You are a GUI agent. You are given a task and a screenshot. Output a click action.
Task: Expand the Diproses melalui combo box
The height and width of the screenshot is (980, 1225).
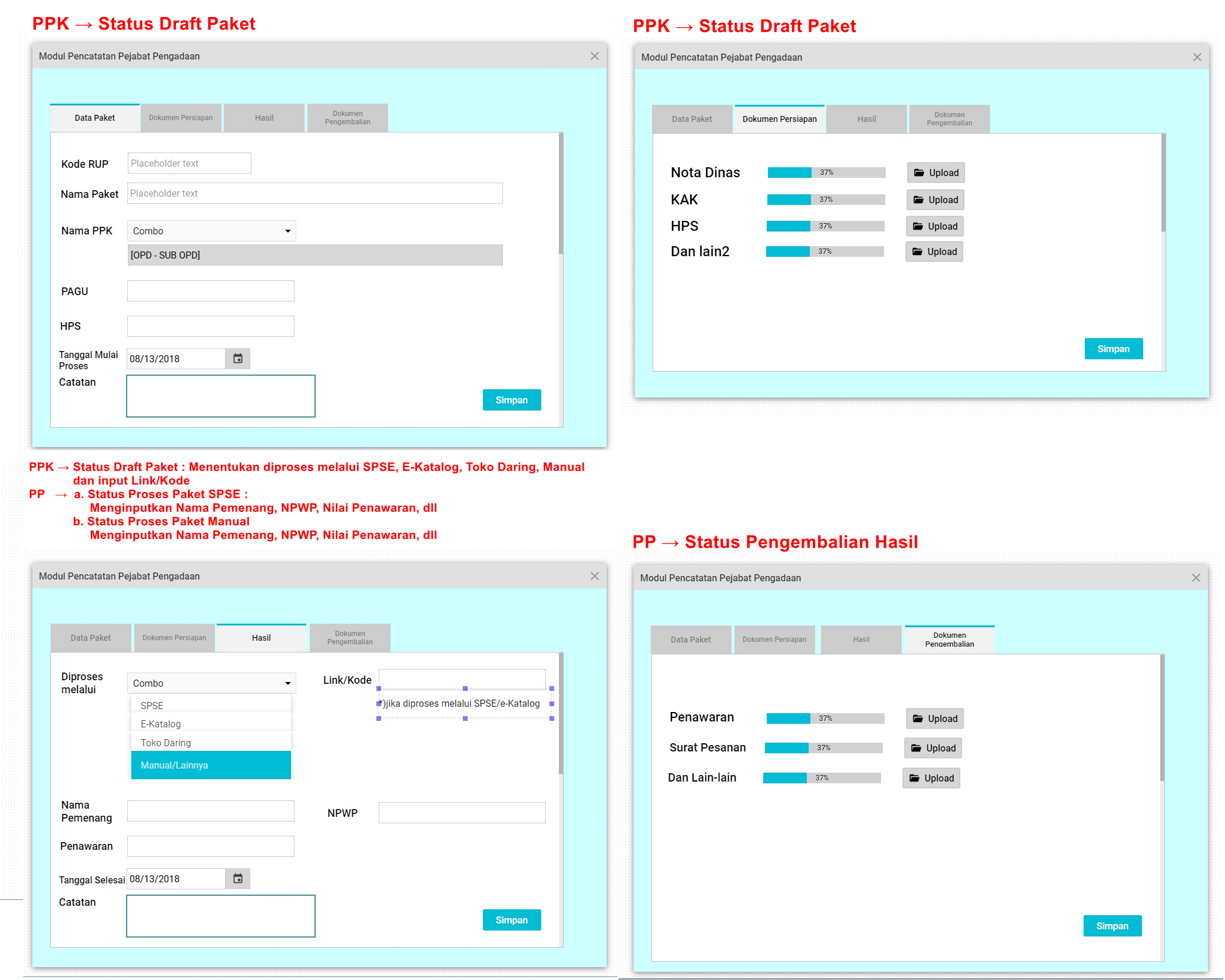click(287, 683)
